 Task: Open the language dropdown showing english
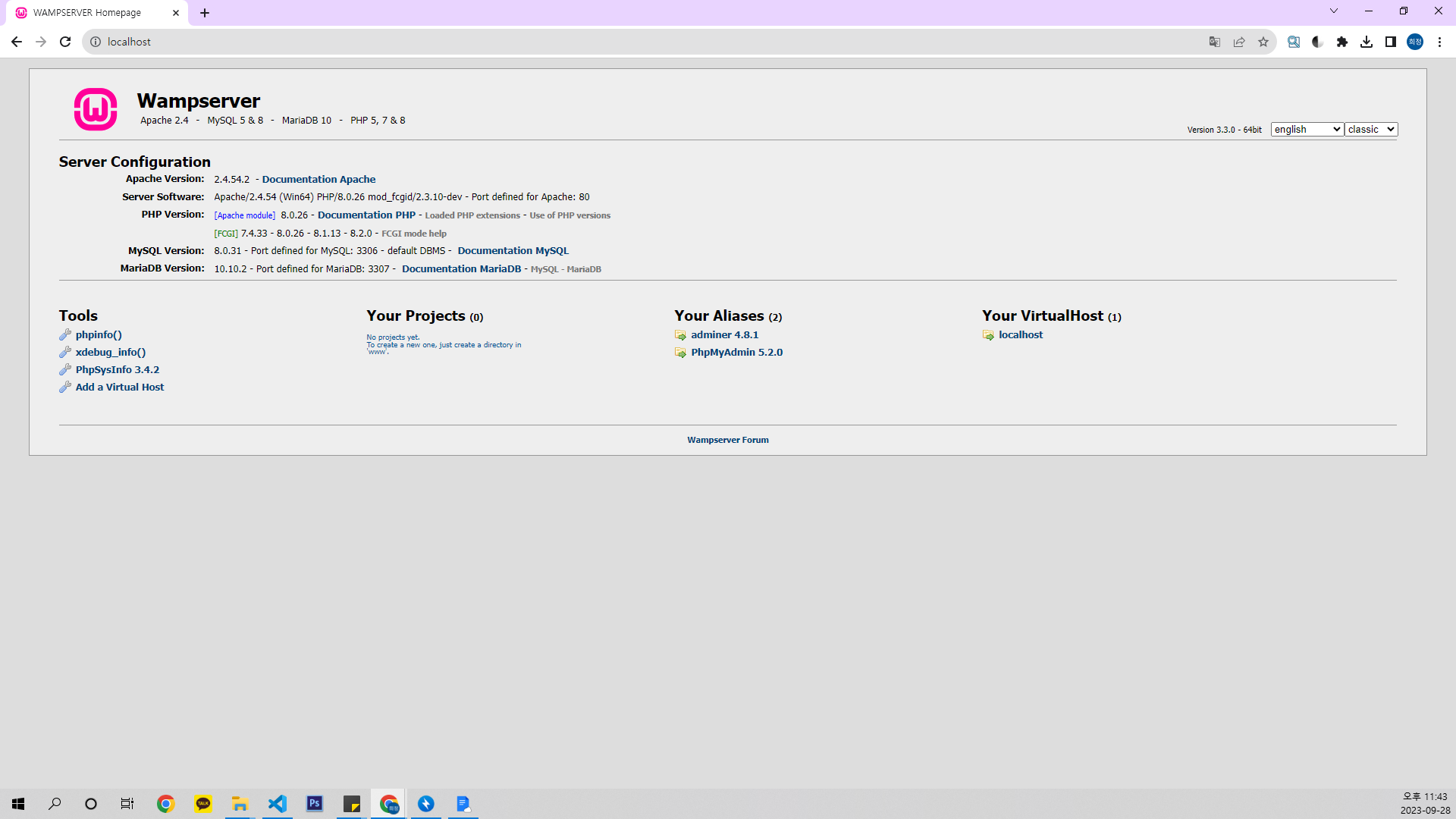[x=1307, y=130]
